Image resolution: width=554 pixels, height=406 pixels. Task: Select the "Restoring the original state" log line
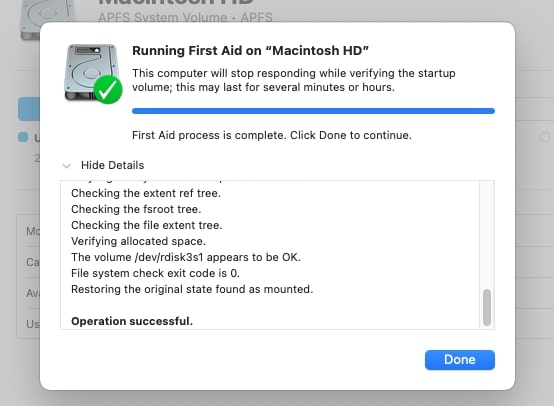(x=192, y=289)
